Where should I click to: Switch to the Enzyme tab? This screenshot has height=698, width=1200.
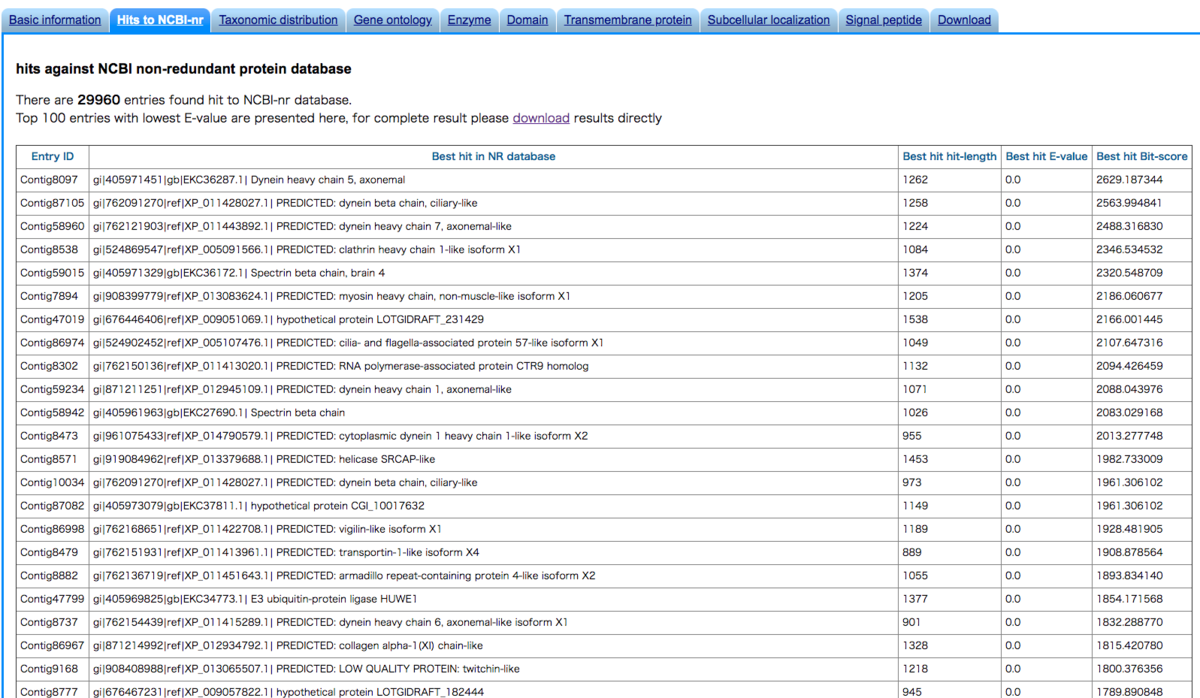coord(469,20)
